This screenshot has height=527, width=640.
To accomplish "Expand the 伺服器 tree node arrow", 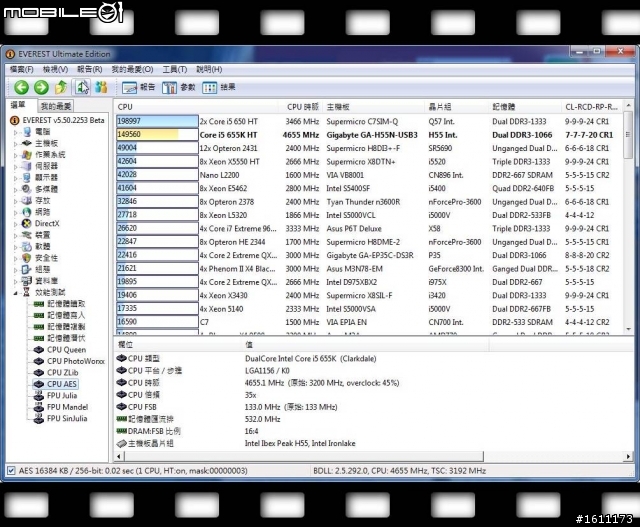I will click(x=16, y=166).
